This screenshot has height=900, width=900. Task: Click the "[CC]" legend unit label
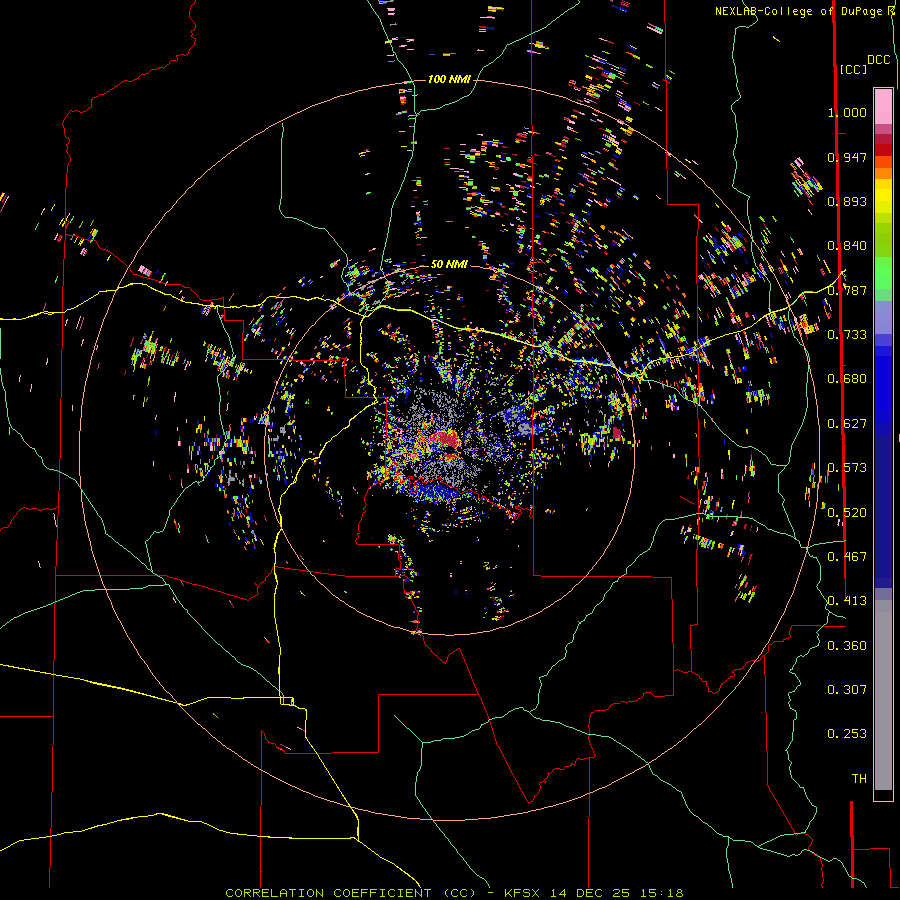[854, 69]
